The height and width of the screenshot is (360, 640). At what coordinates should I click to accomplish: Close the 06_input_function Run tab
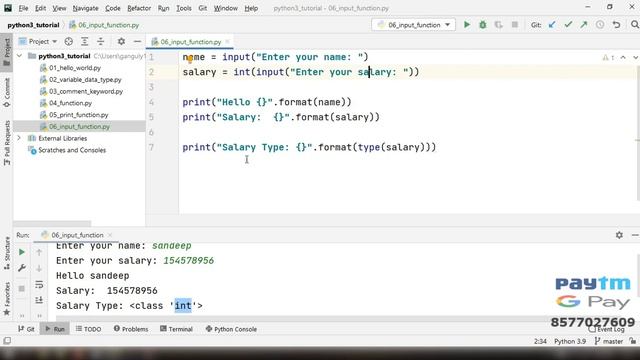click(x=110, y=235)
